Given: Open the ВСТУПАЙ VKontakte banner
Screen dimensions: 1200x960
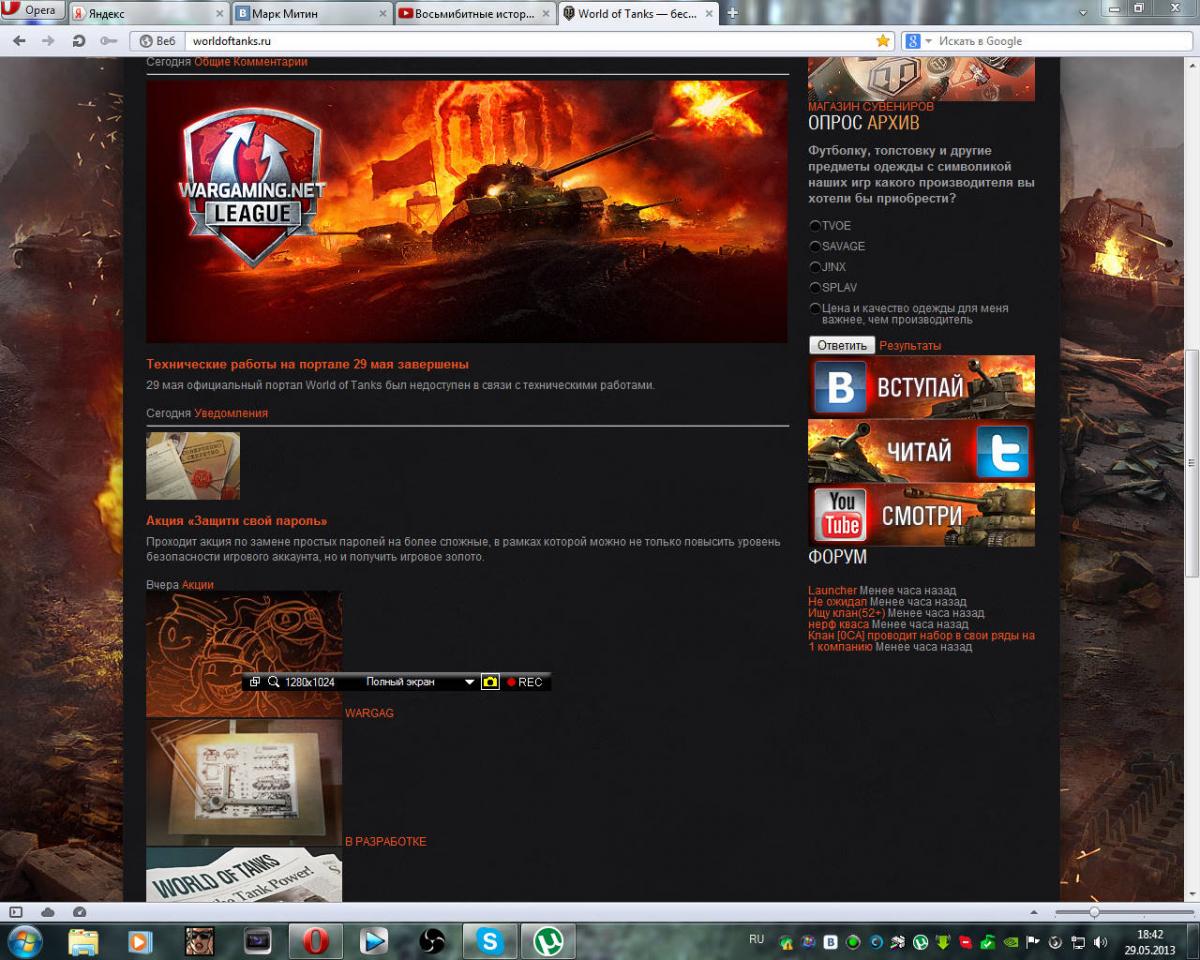Looking at the screenshot, I should (x=921, y=386).
